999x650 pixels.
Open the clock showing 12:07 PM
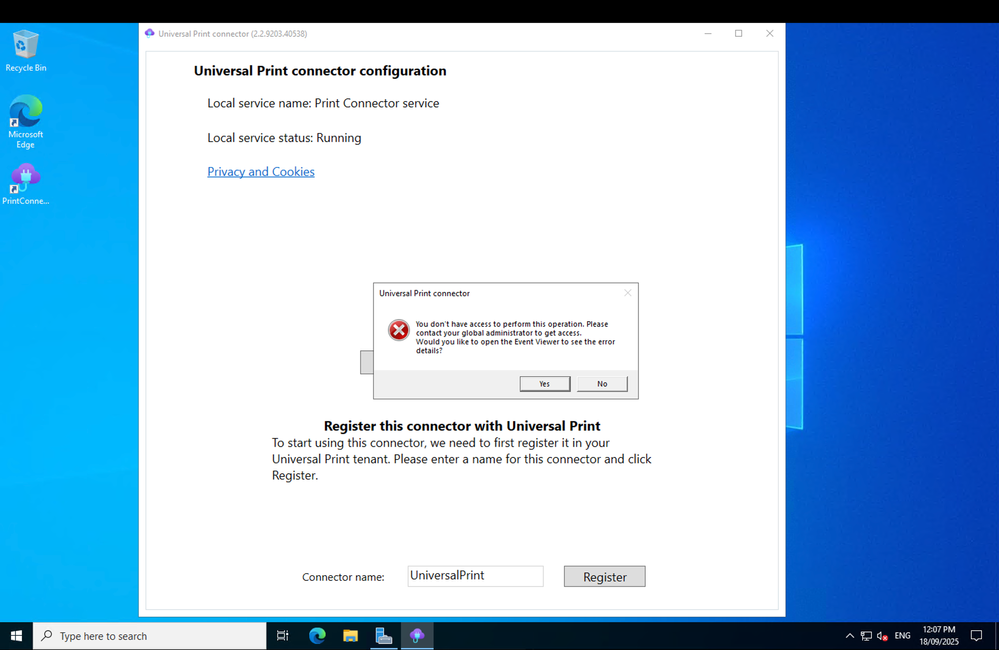(938, 636)
